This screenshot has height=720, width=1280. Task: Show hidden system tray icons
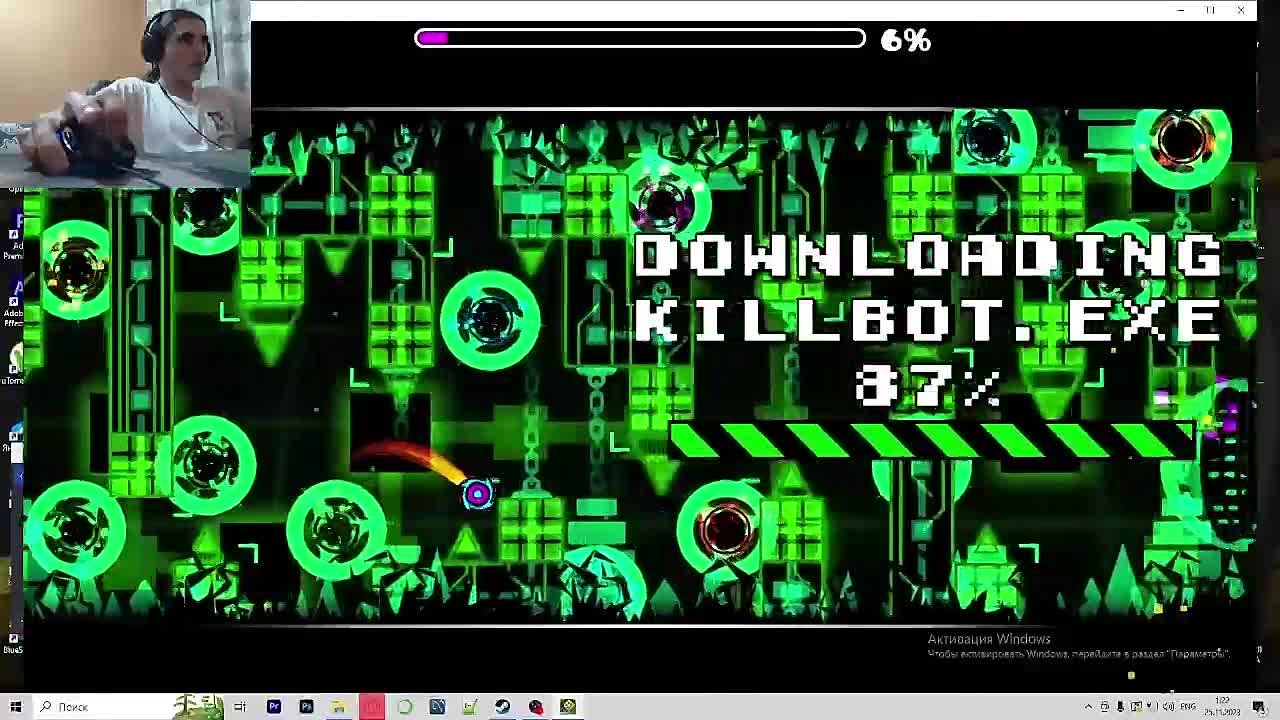point(1089,707)
